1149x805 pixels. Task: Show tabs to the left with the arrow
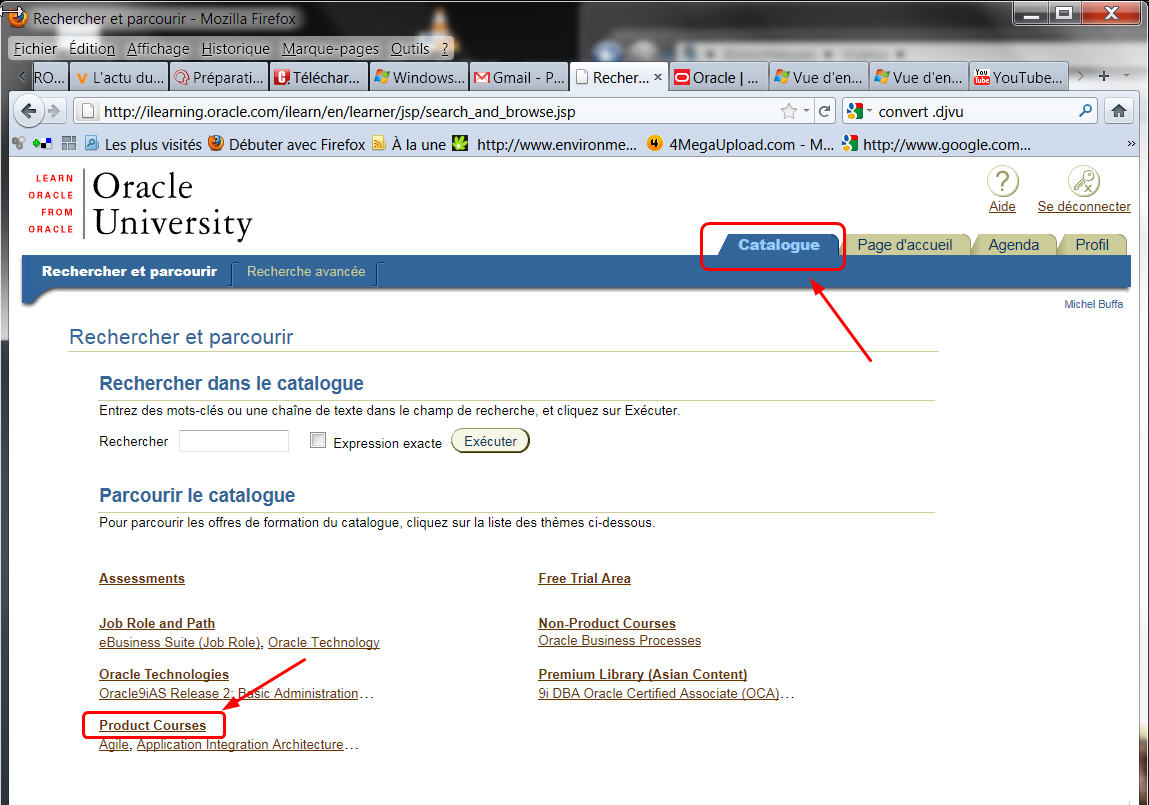pos(21,76)
